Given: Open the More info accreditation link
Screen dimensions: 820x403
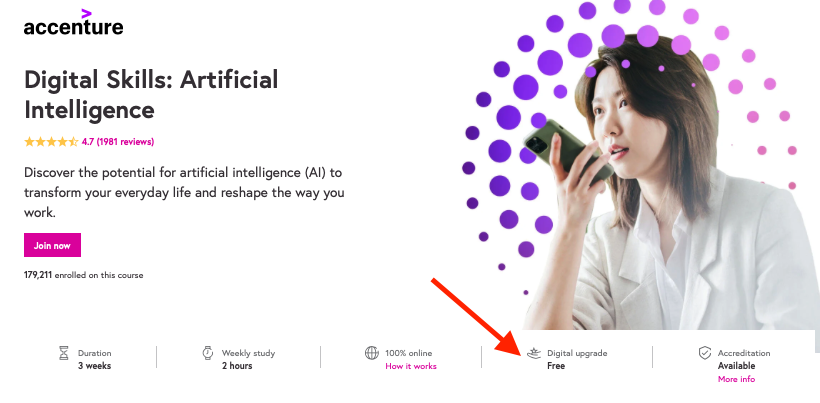Looking at the screenshot, I should coord(736,379).
